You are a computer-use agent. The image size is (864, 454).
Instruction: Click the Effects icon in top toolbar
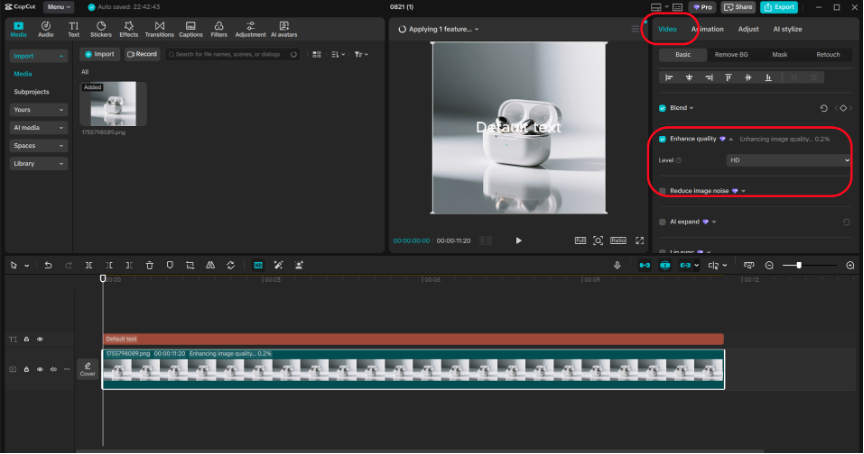[129, 29]
